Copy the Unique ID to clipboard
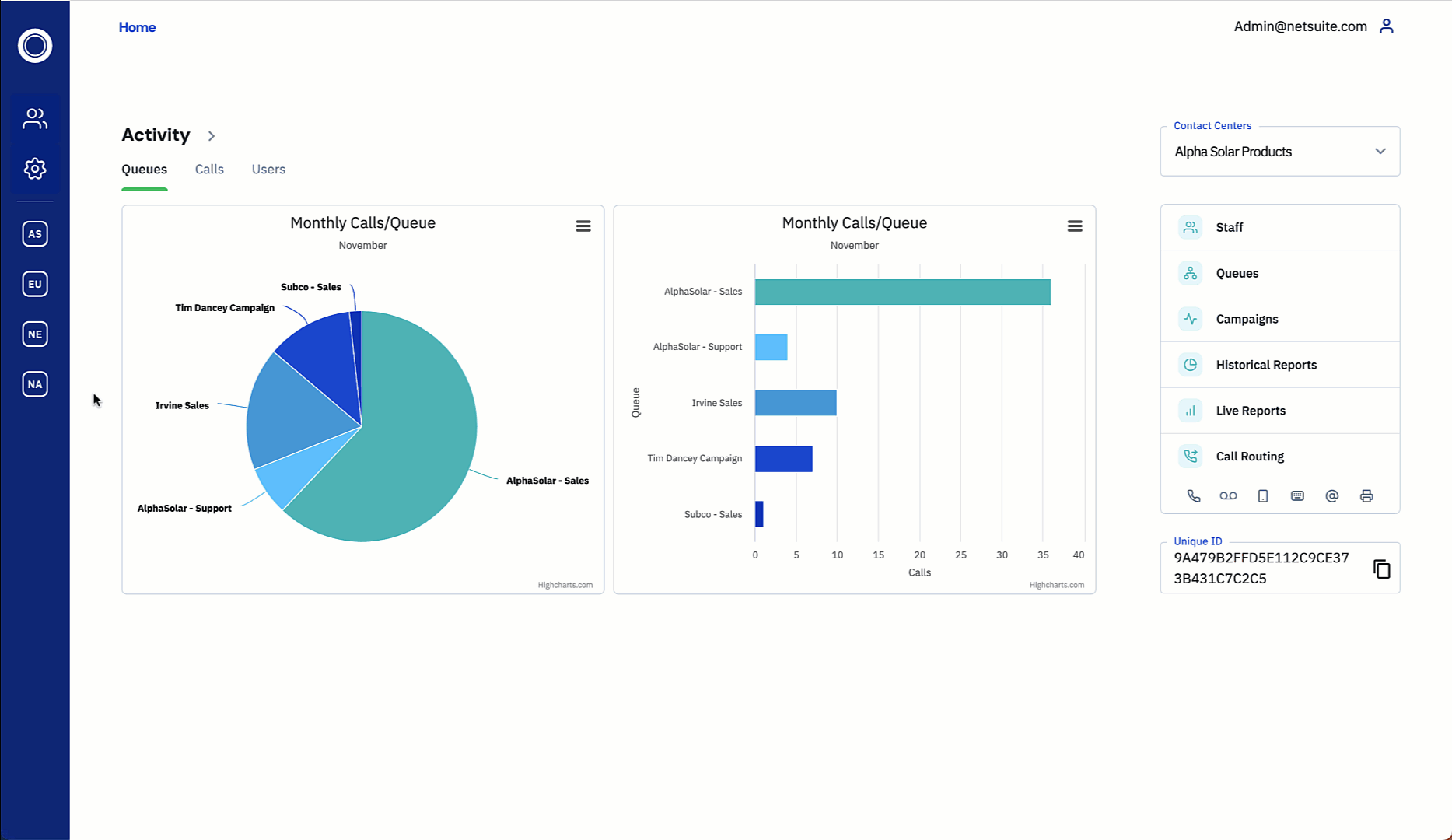 1381,569
